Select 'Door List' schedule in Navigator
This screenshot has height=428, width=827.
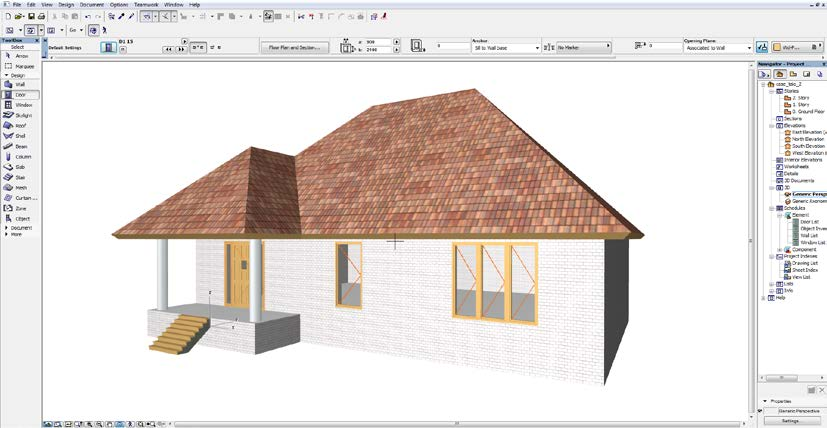coord(805,222)
